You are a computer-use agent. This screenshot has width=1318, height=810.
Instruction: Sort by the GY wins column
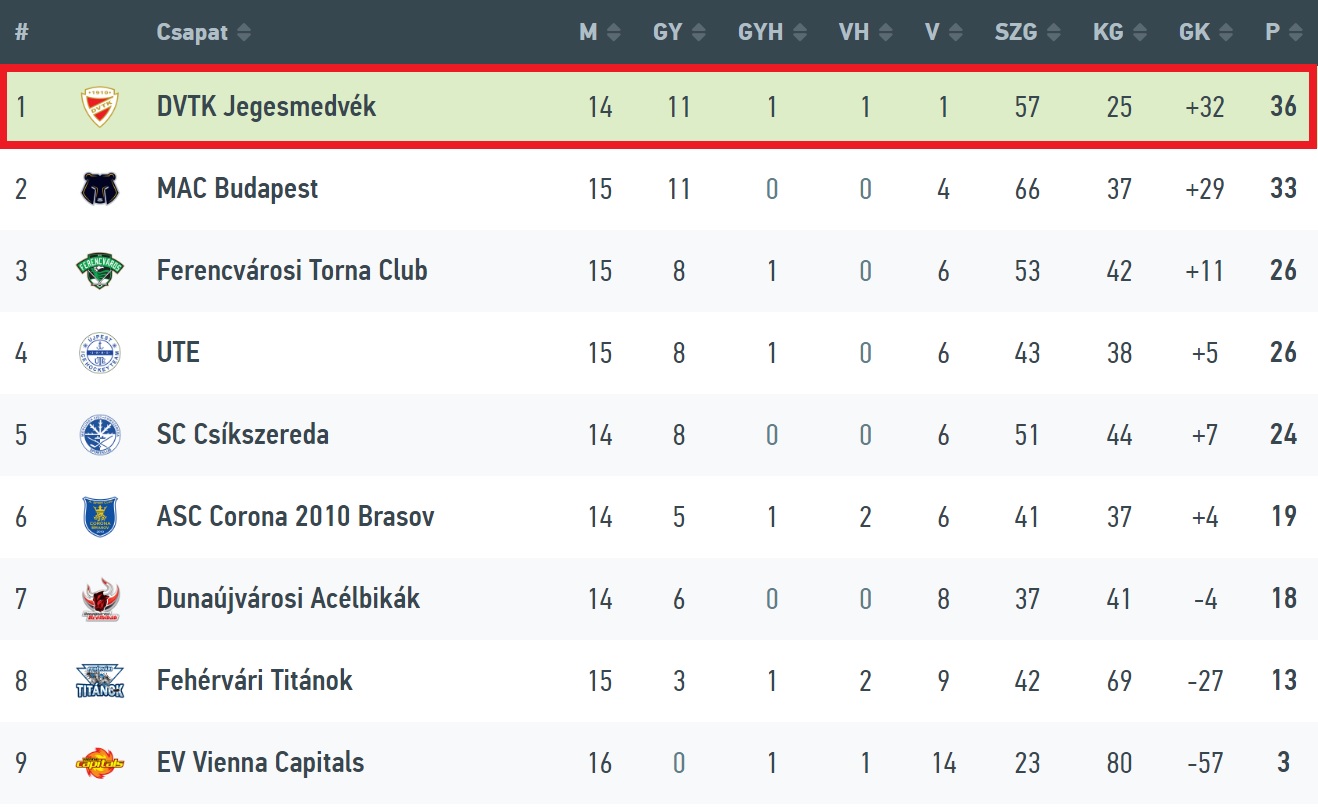coord(679,33)
